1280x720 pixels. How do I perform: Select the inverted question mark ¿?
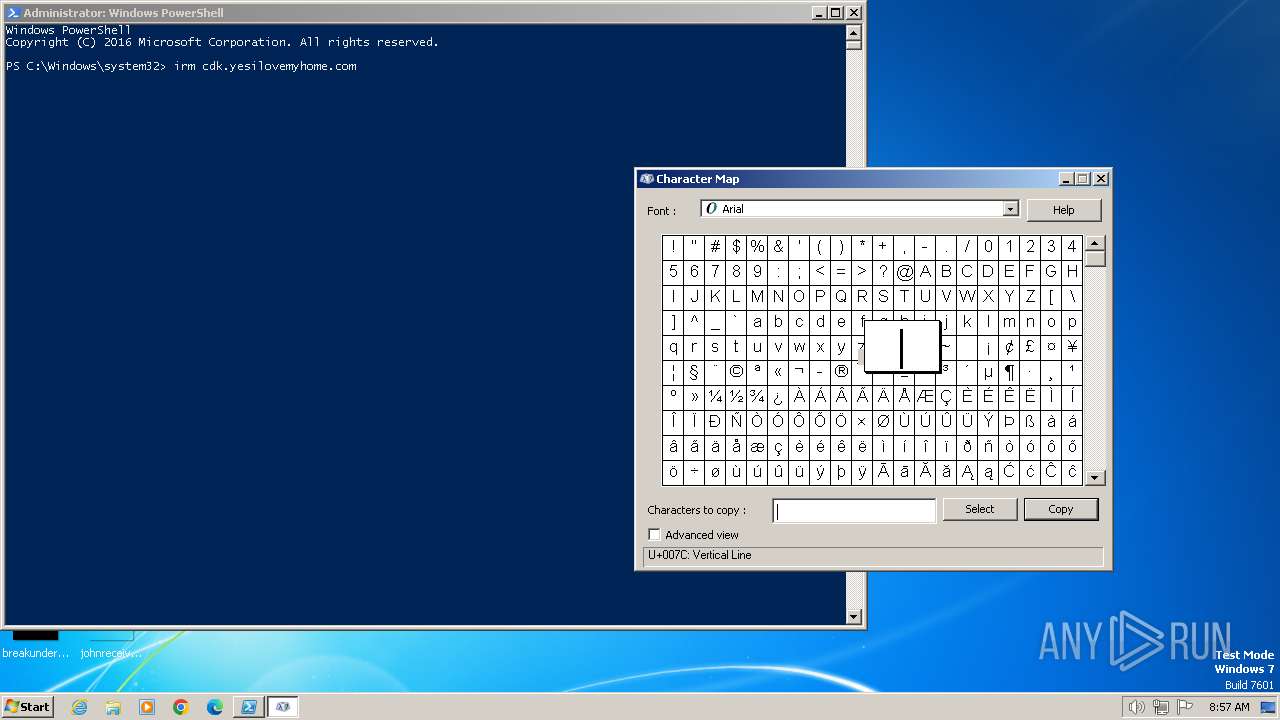pos(778,397)
